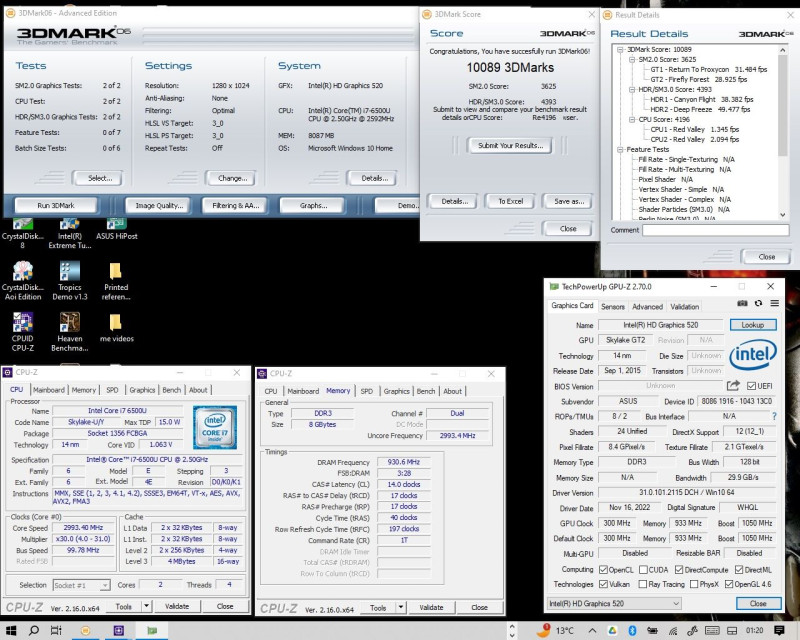This screenshot has height=640, width=800.
Task: Collapse the Feature Tests tree node
Action: [620, 150]
